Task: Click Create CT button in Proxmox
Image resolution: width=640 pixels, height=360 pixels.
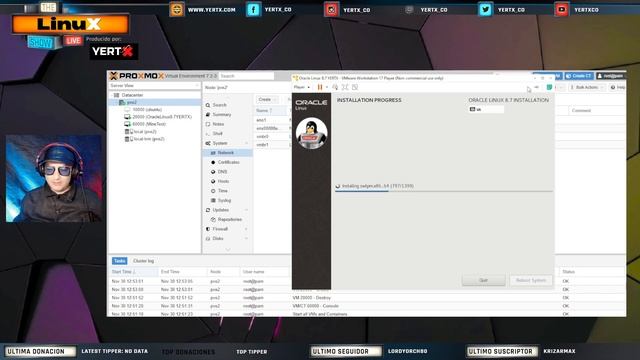Action: (579, 76)
